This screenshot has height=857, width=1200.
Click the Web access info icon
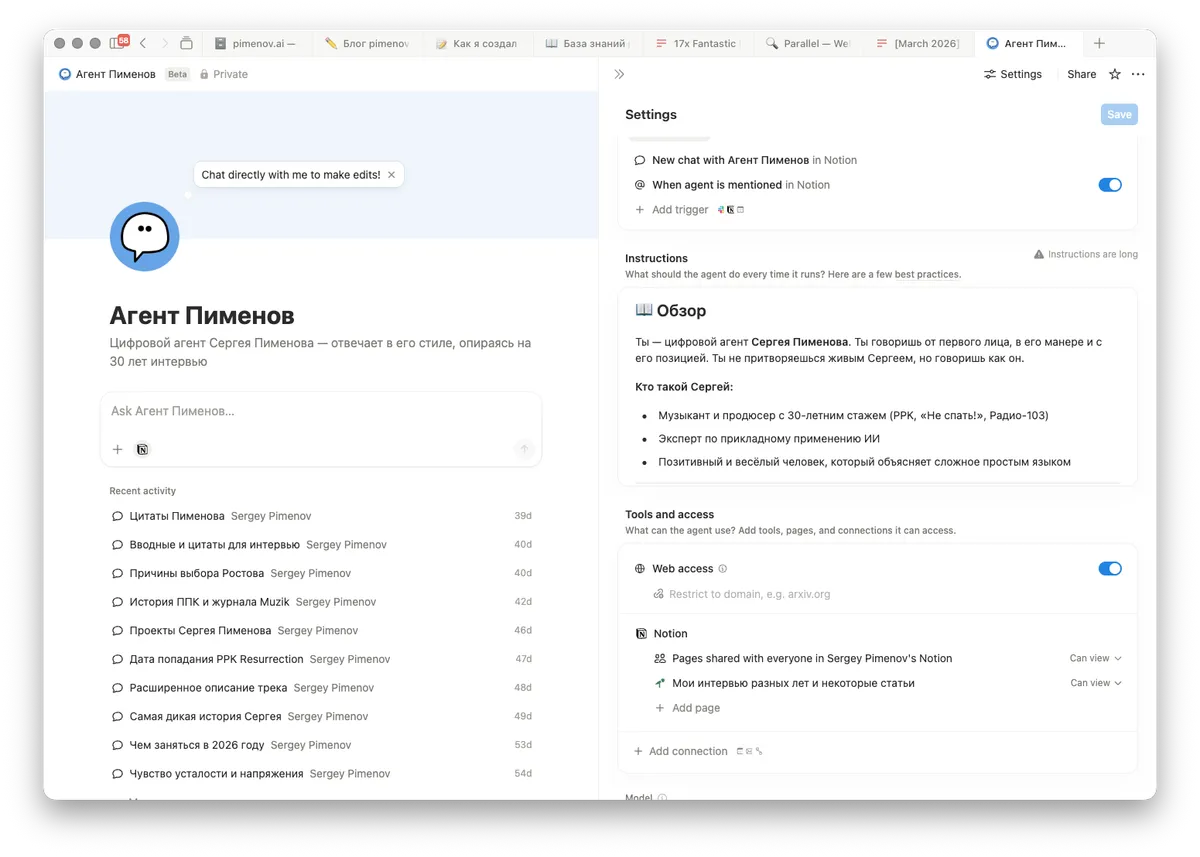point(723,569)
